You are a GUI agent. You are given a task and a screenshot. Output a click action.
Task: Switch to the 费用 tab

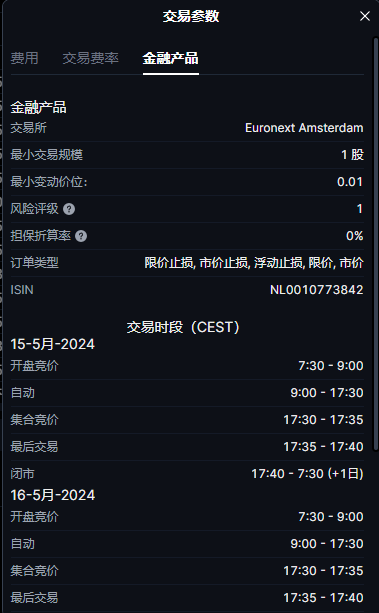(x=24, y=58)
